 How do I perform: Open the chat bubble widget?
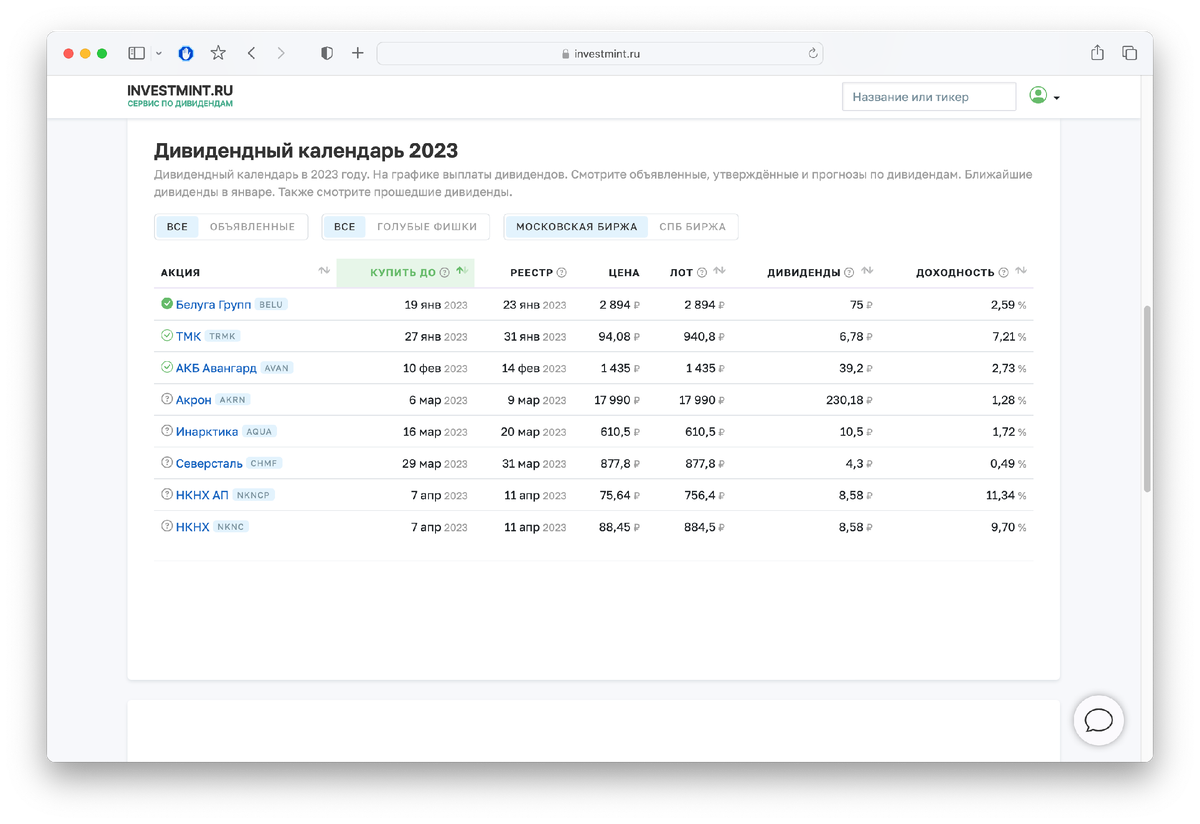coord(1099,720)
